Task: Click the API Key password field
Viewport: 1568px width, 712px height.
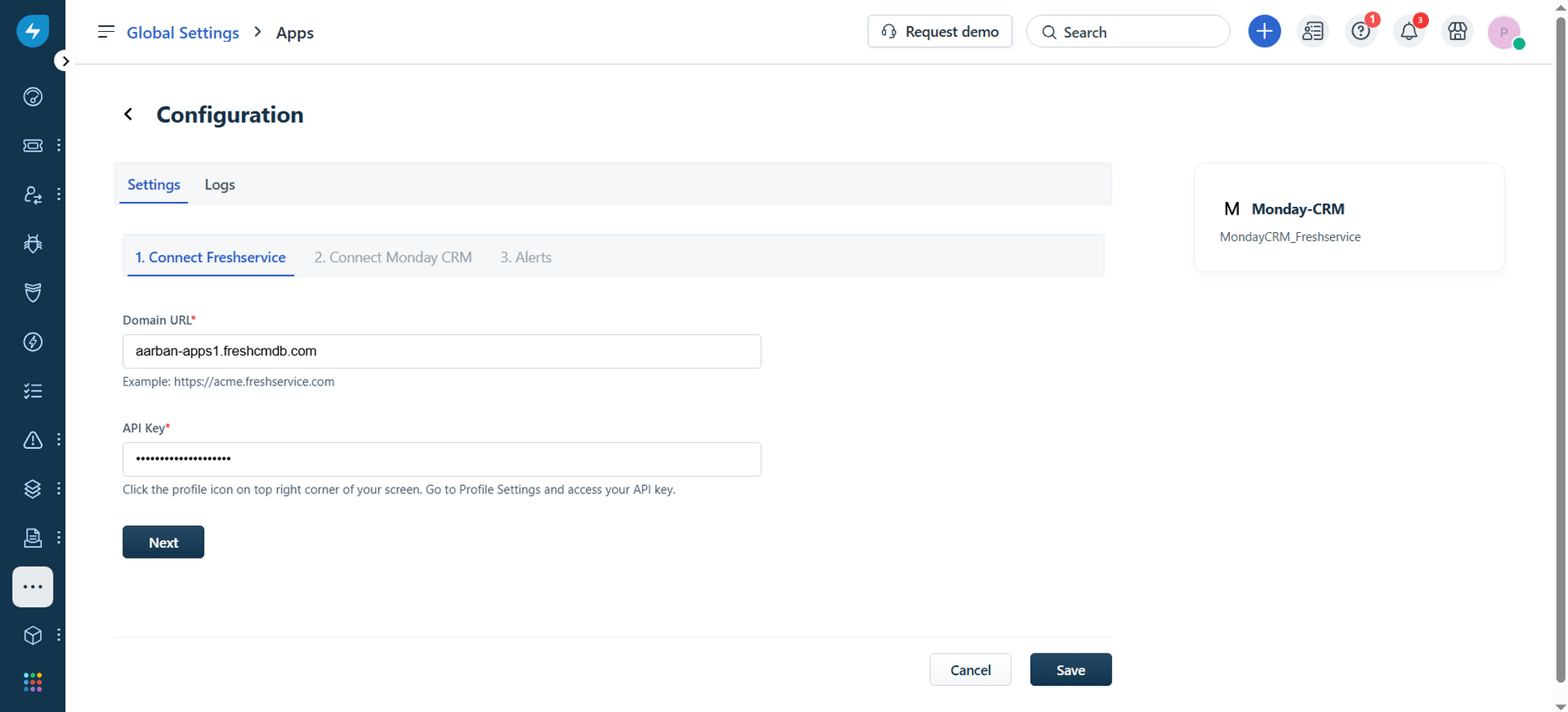Action: [442, 459]
